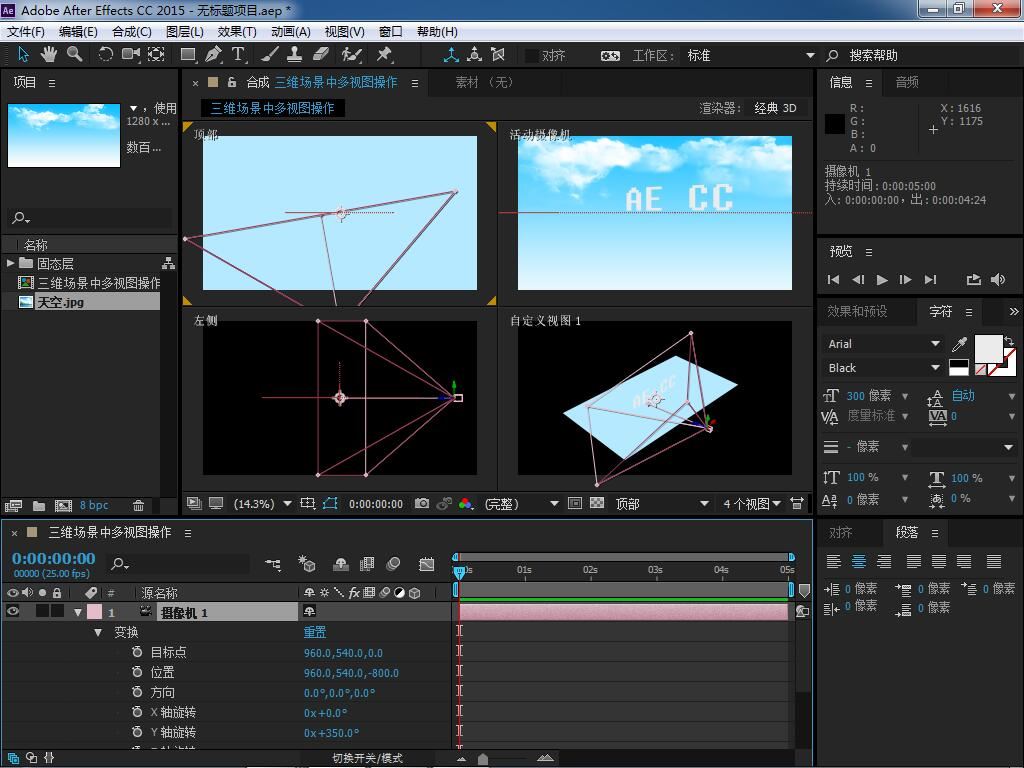Select the Roto Brush tool

pos(351,55)
